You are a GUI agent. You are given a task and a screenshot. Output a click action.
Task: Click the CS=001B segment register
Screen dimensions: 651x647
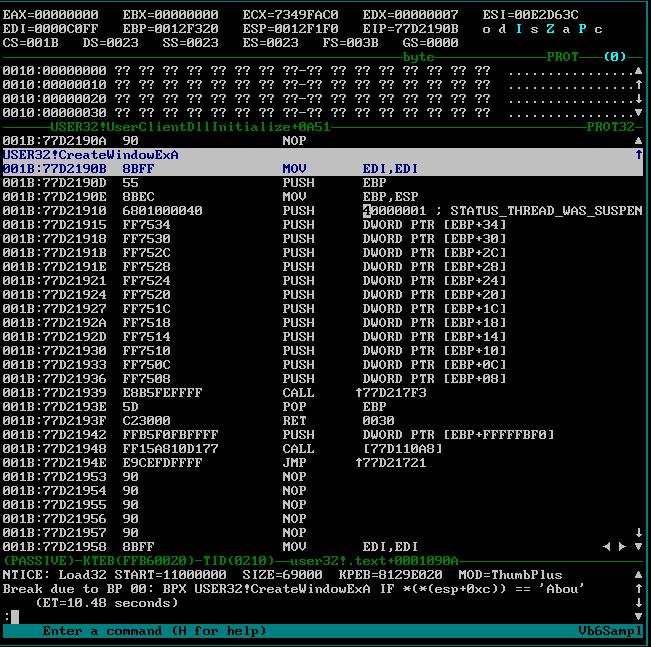tap(31, 43)
